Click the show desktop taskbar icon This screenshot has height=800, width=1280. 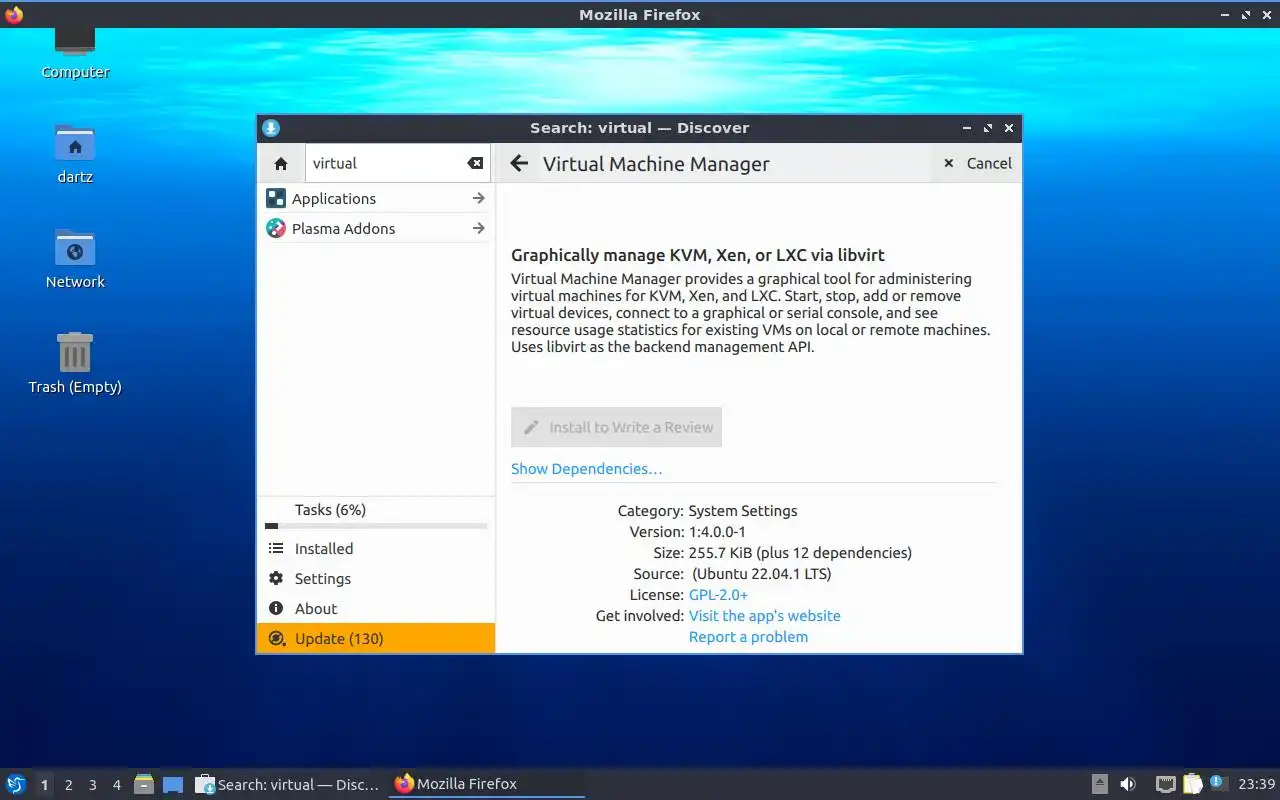pyautogui.click(x=173, y=785)
